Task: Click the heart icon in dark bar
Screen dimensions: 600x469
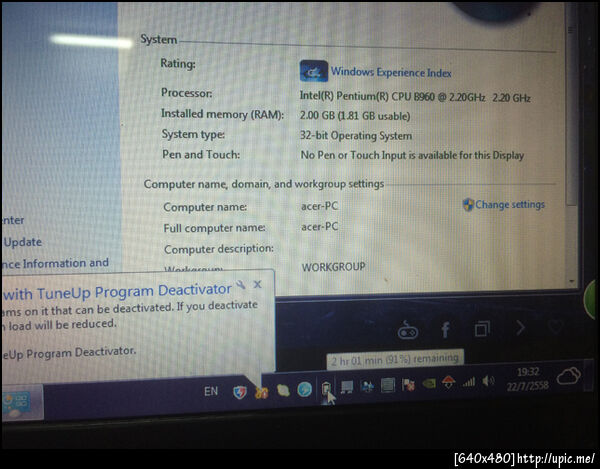Action: pyautogui.click(x=555, y=326)
